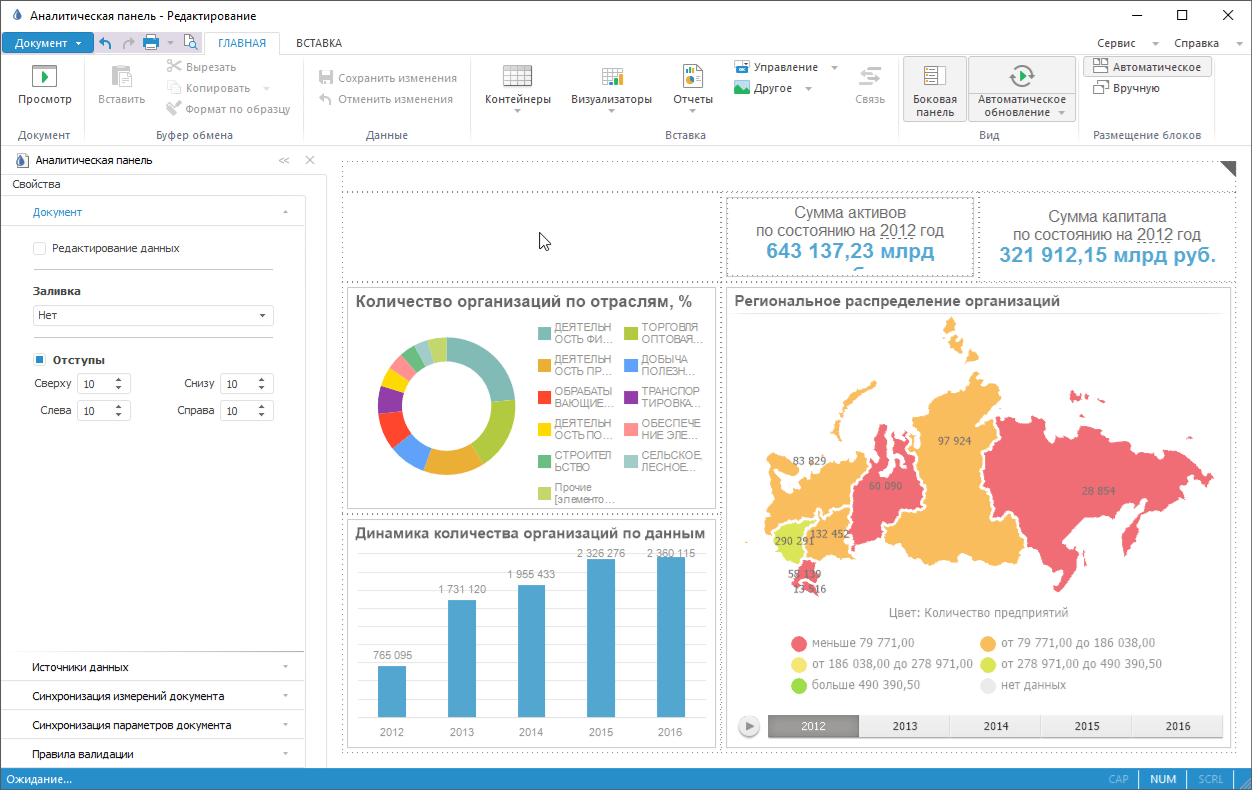Click the Отчеты icon in ribbon
The width and height of the screenshot is (1252, 790).
pos(692,77)
